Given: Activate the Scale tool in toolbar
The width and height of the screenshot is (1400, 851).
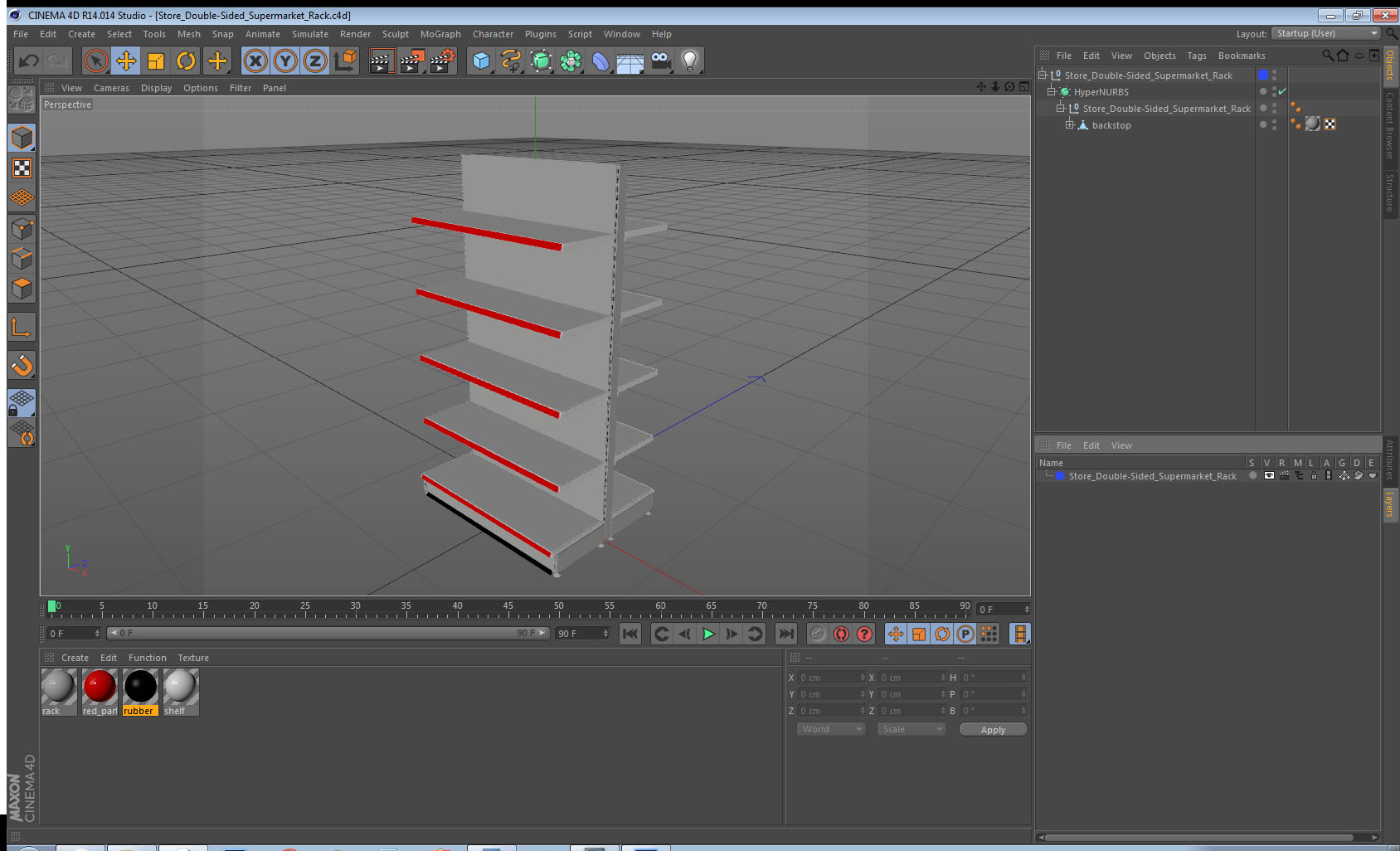Looking at the screenshot, I should click(156, 61).
